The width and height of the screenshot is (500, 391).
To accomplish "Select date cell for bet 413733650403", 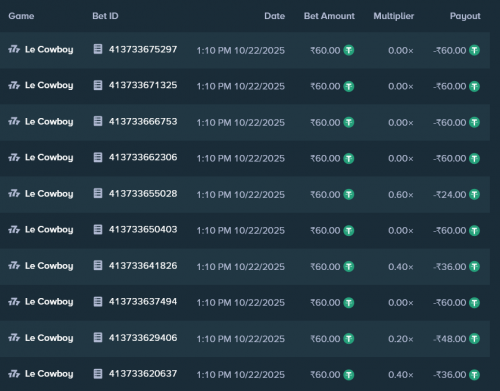I will (x=241, y=231).
